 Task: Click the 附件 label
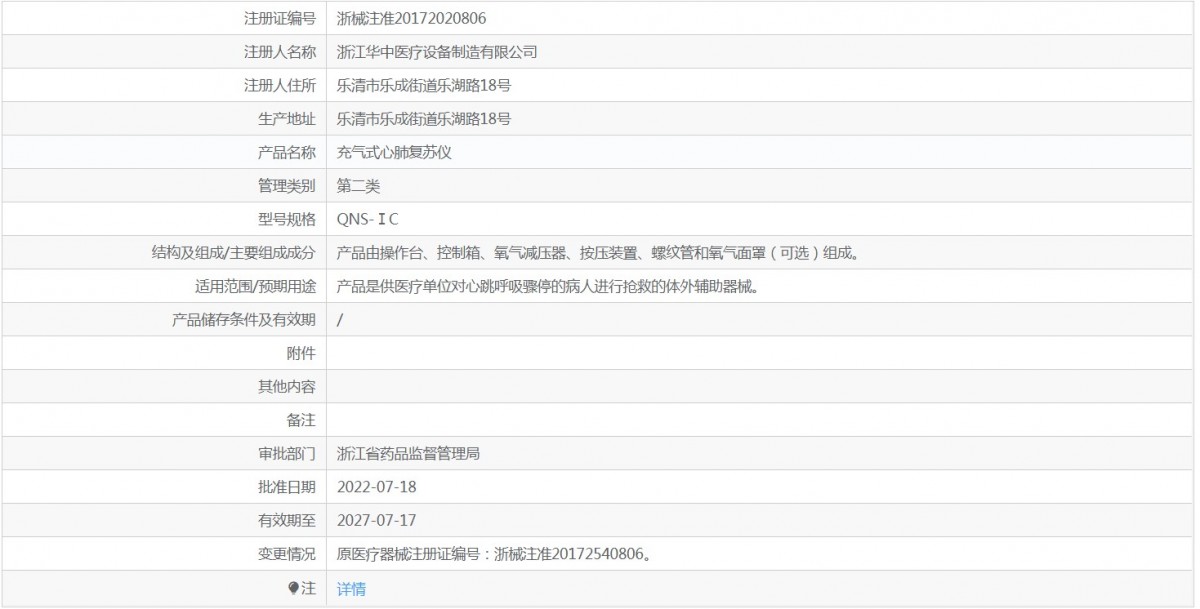point(301,354)
